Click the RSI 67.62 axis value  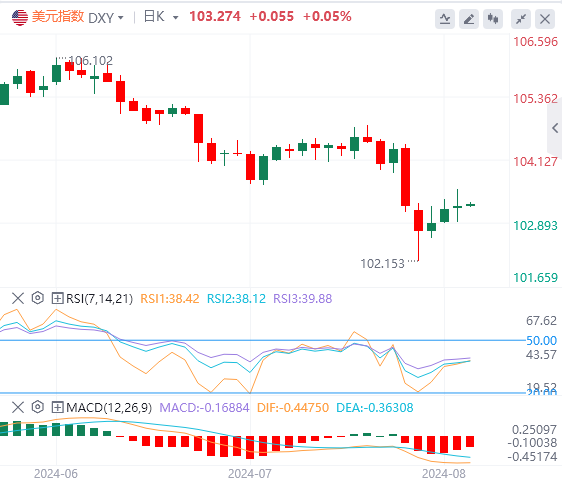[541, 320]
